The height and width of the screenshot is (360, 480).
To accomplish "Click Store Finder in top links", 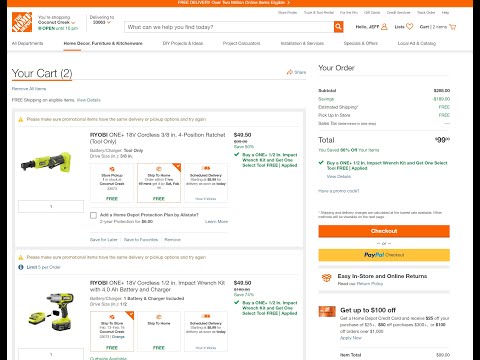I will 287,12.
